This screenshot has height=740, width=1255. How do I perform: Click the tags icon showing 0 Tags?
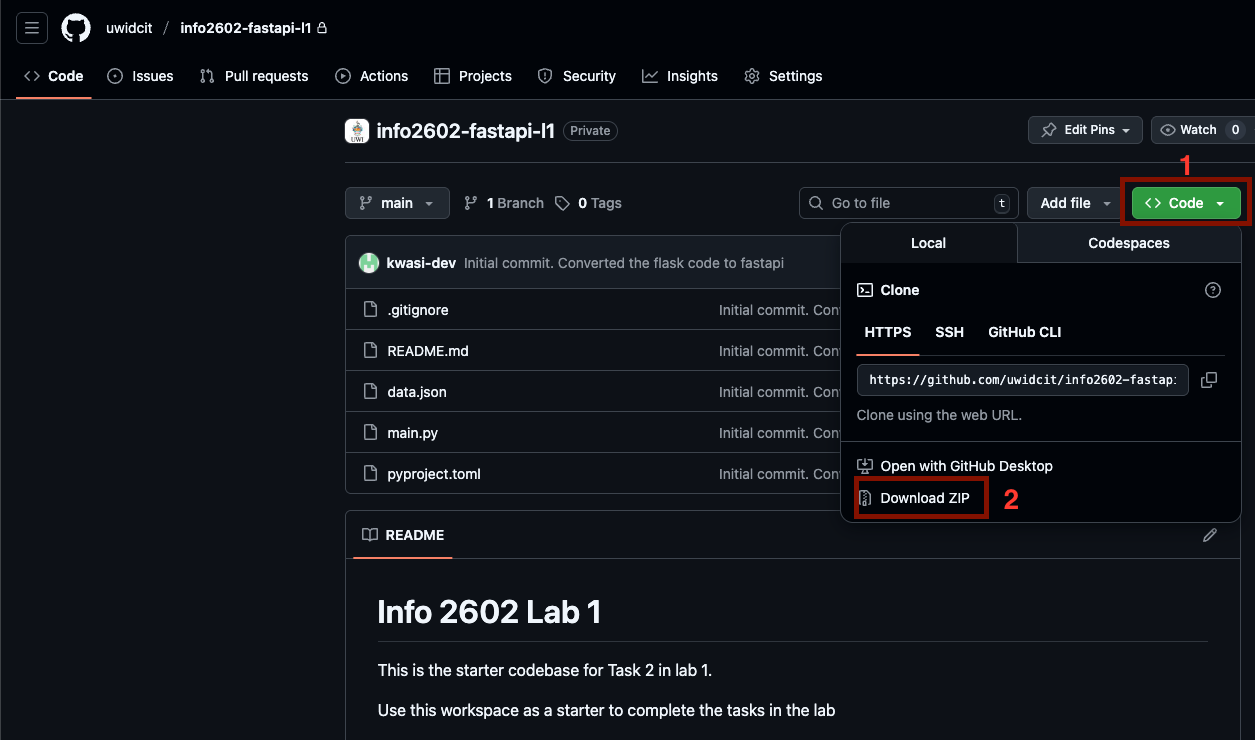tap(563, 203)
